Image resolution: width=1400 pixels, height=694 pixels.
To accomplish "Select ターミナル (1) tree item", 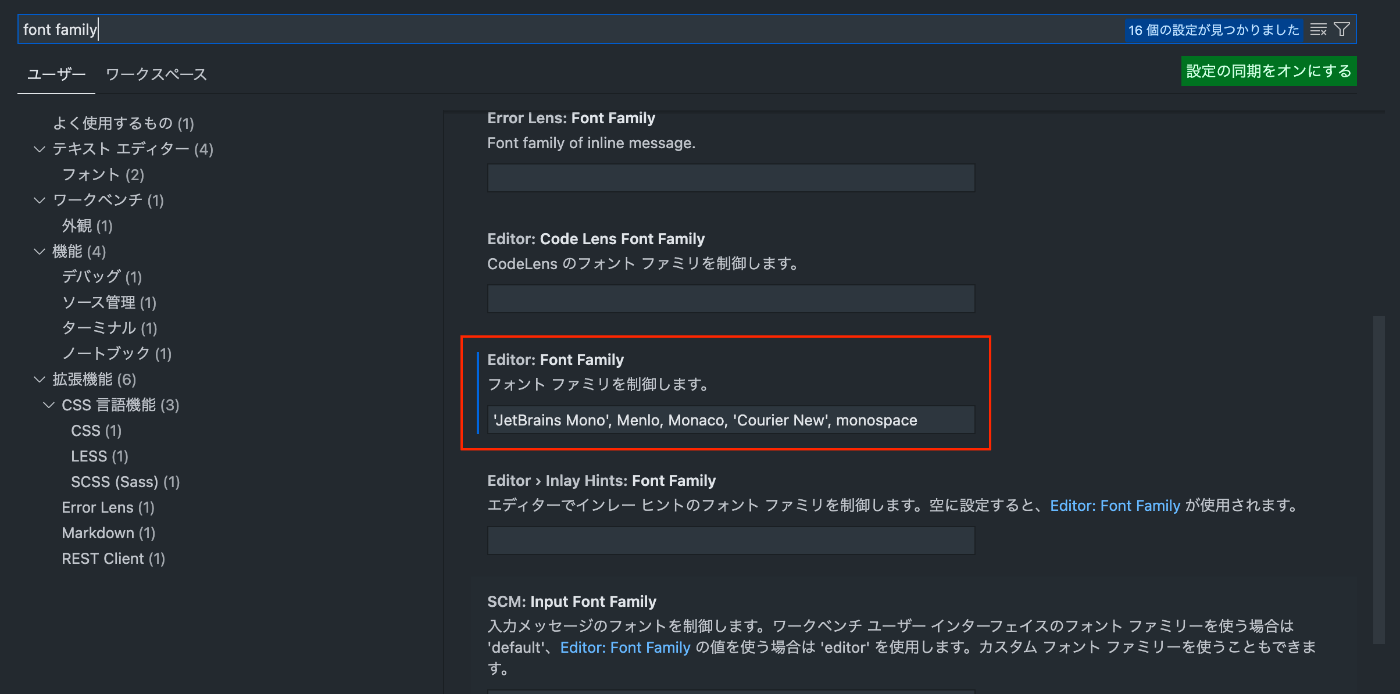I will point(110,328).
